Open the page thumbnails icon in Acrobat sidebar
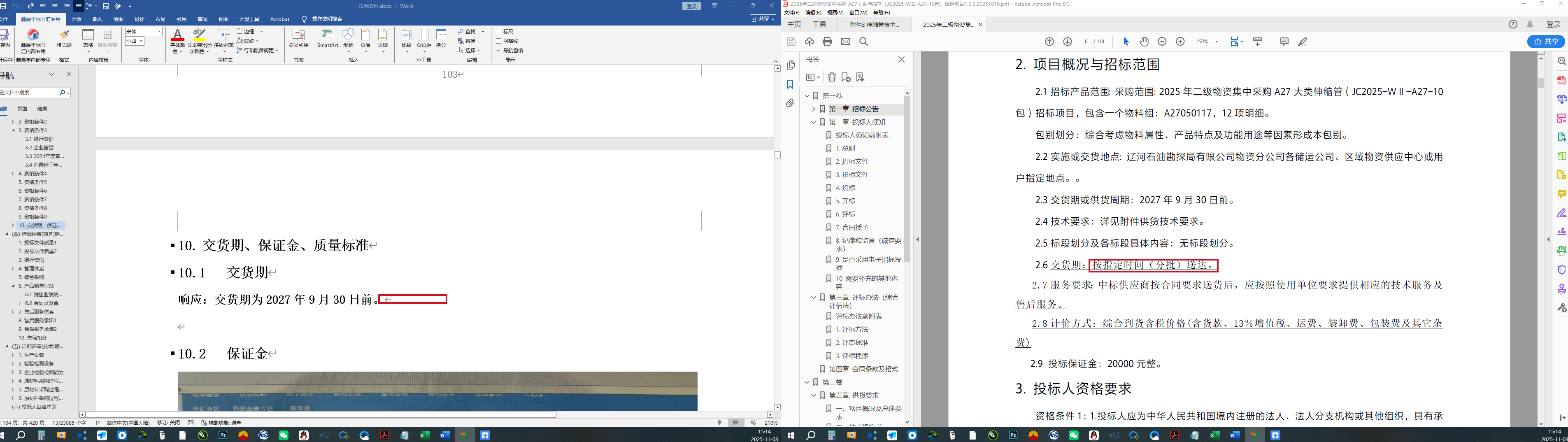 coord(790,65)
